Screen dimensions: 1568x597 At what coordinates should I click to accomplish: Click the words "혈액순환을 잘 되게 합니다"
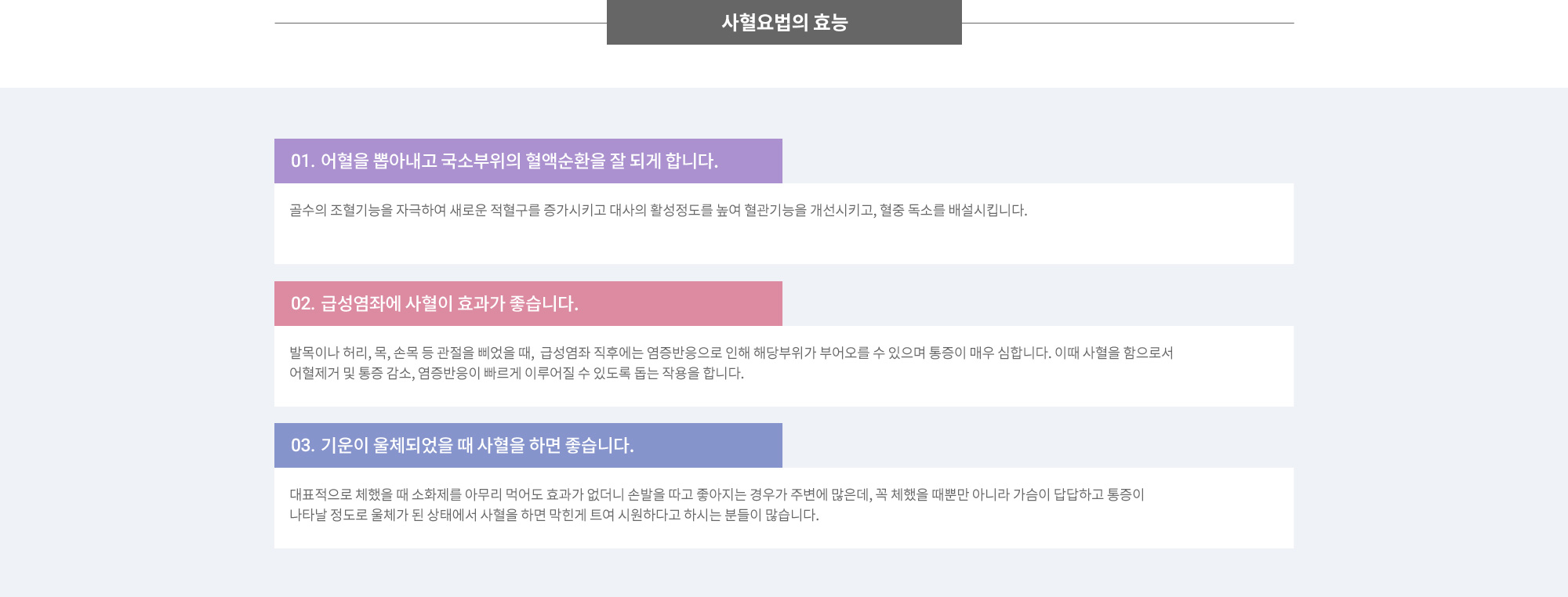619,161
